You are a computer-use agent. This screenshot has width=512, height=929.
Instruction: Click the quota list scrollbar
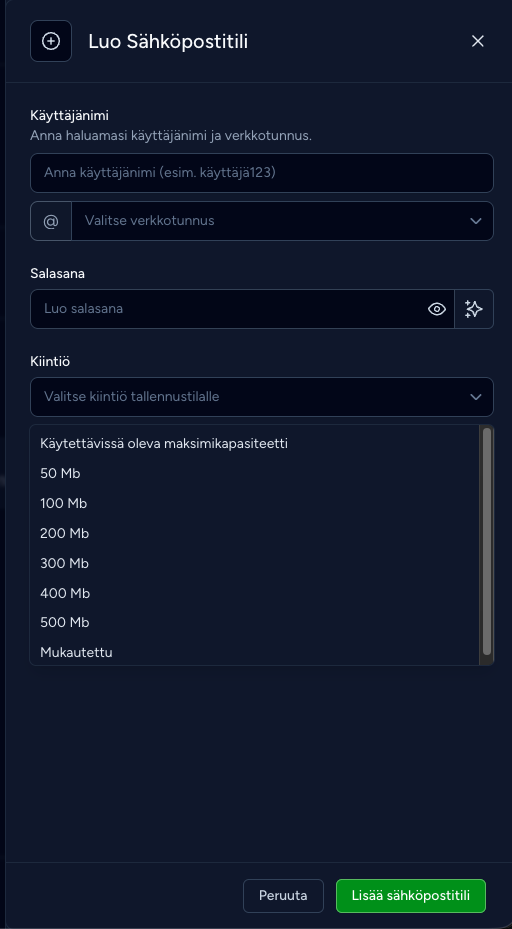click(487, 541)
